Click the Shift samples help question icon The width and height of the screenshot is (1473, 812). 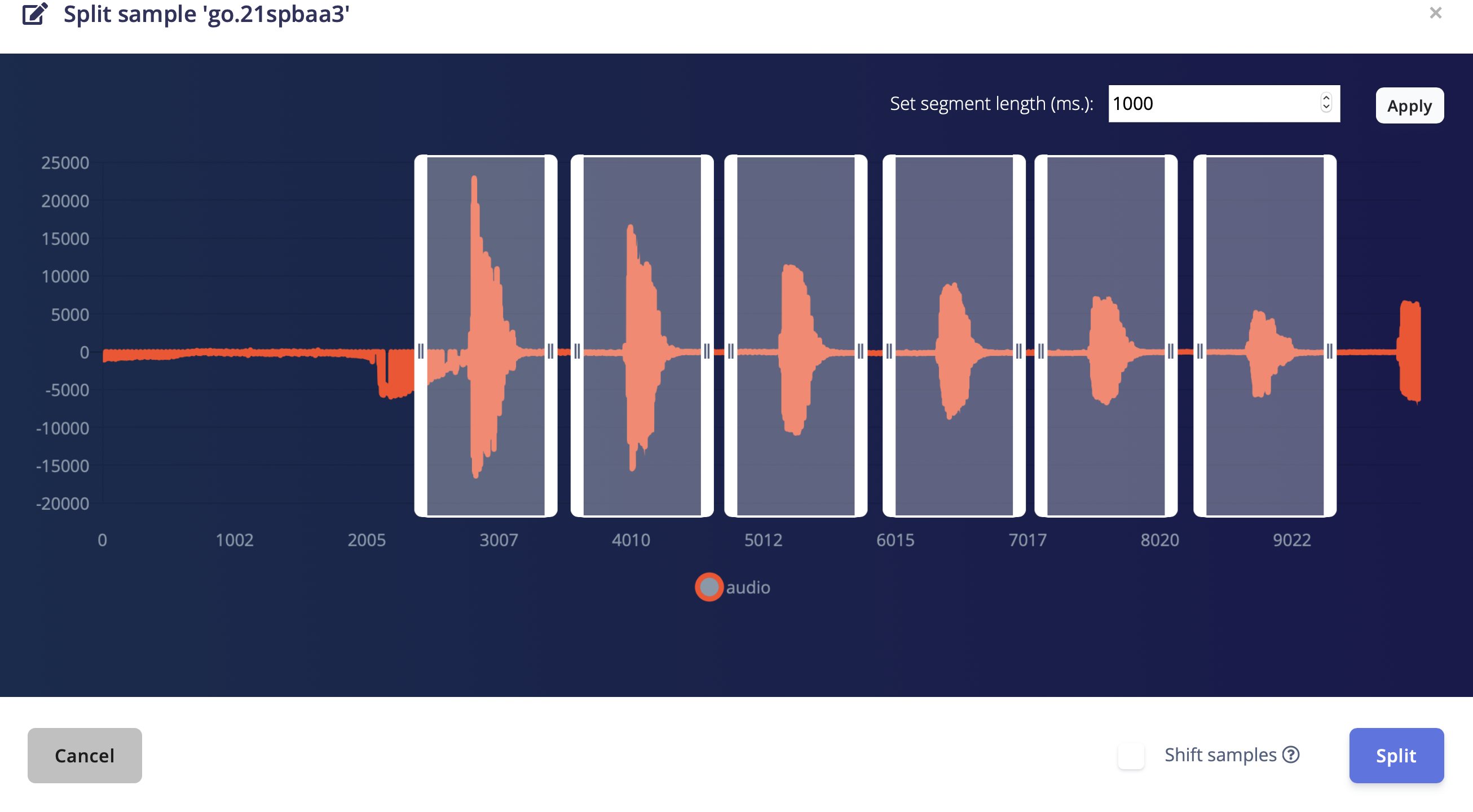[1291, 755]
